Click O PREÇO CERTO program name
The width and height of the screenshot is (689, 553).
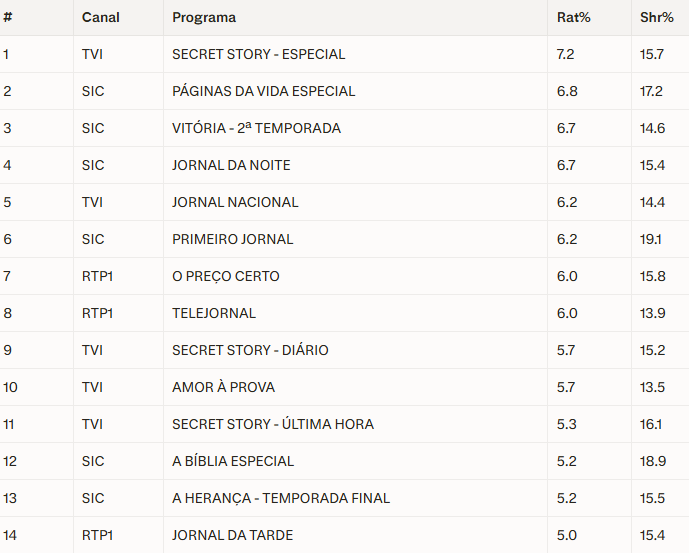(x=225, y=276)
